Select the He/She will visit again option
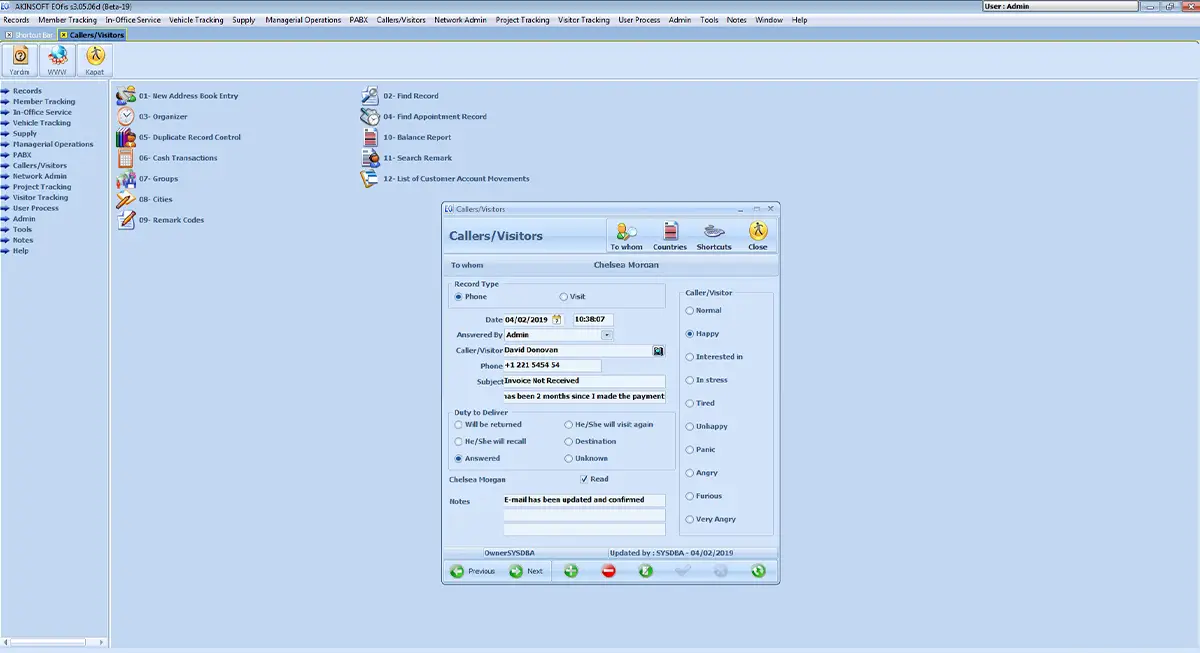The image size is (1200, 653). 569,425
